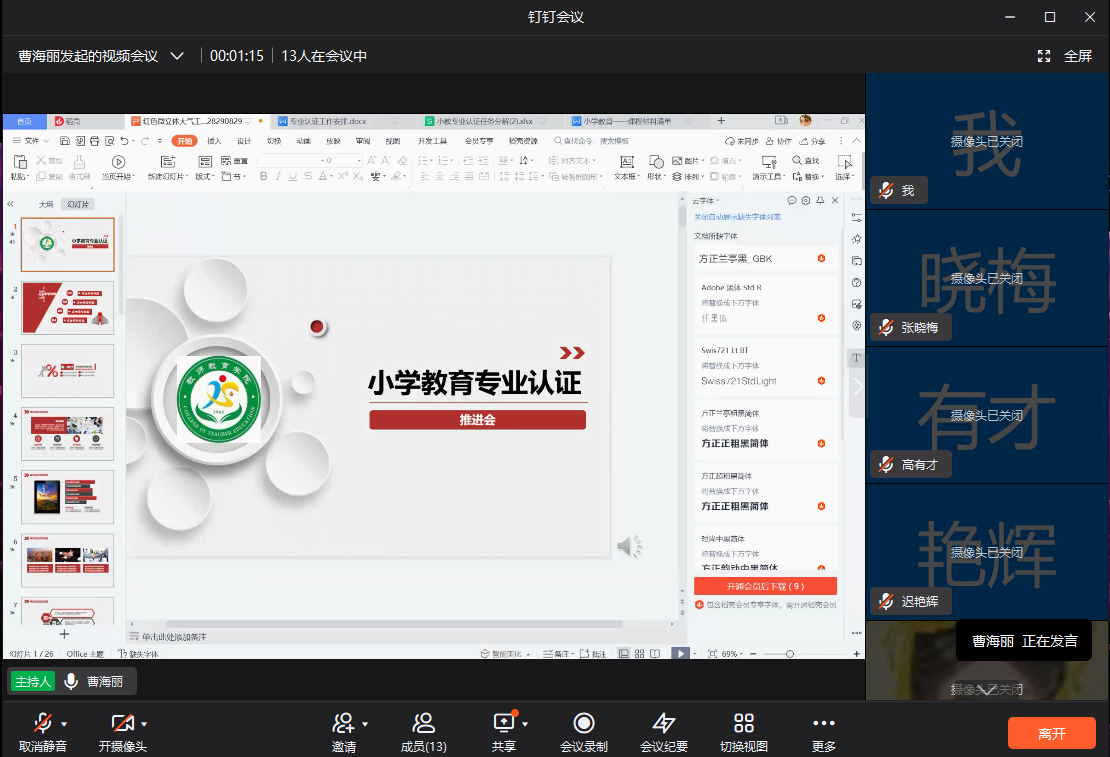Click the red 离开 leave button

pyautogui.click(x=1051, y=733)
